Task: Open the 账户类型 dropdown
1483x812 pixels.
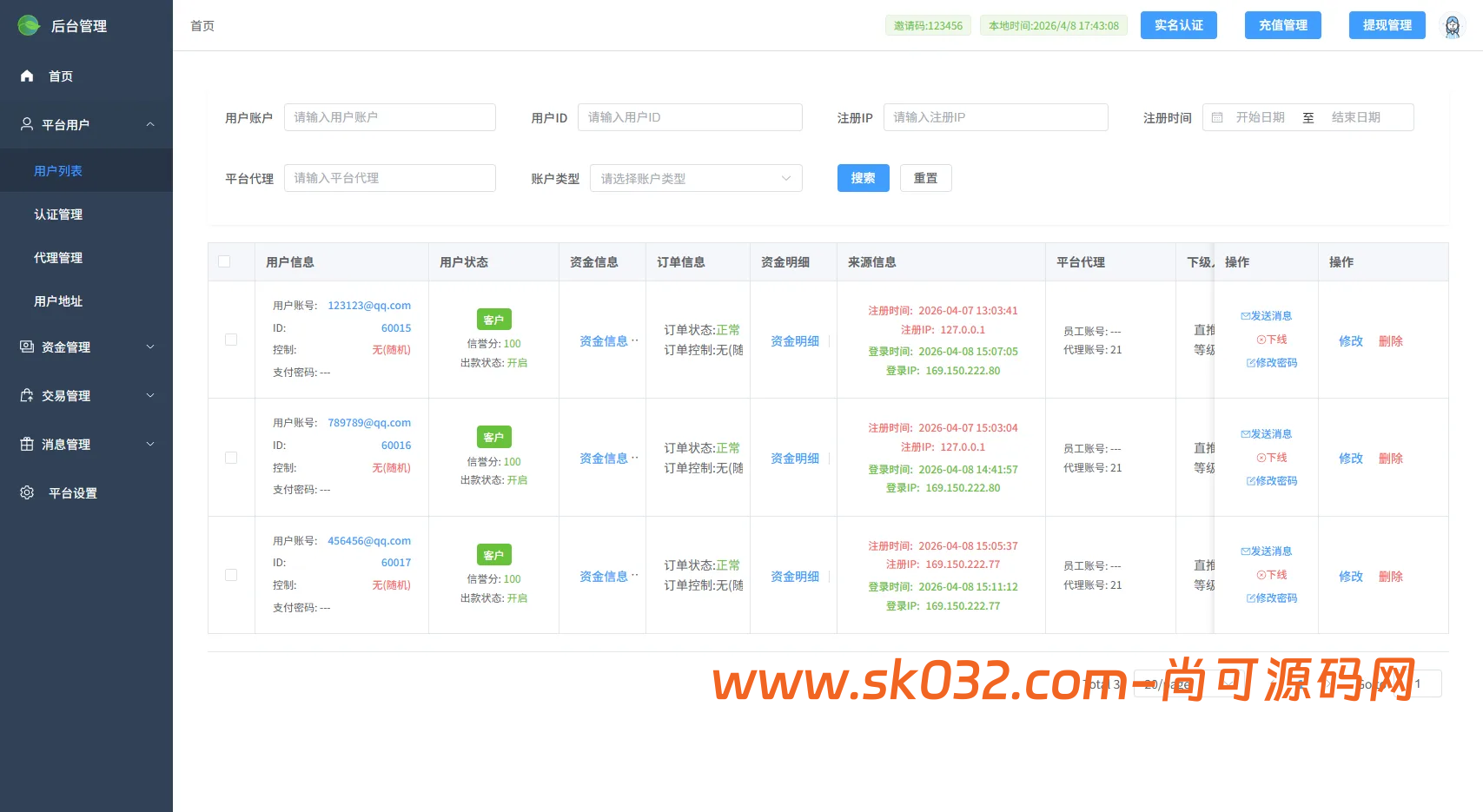Action: point(696,178)
